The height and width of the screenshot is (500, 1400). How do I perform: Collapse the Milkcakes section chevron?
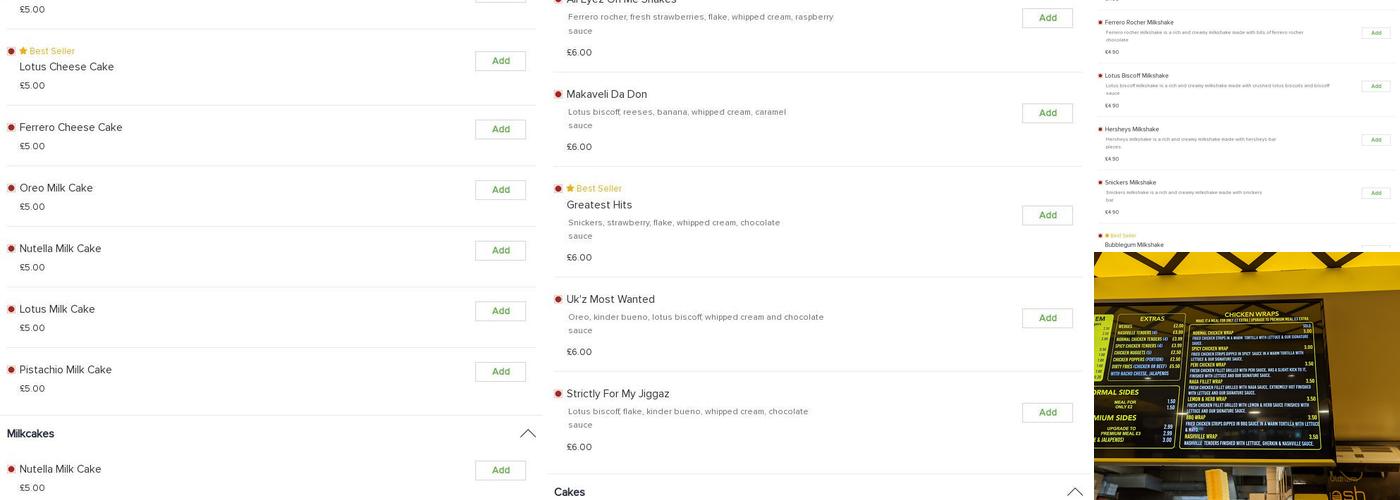[x=527, y=434]
